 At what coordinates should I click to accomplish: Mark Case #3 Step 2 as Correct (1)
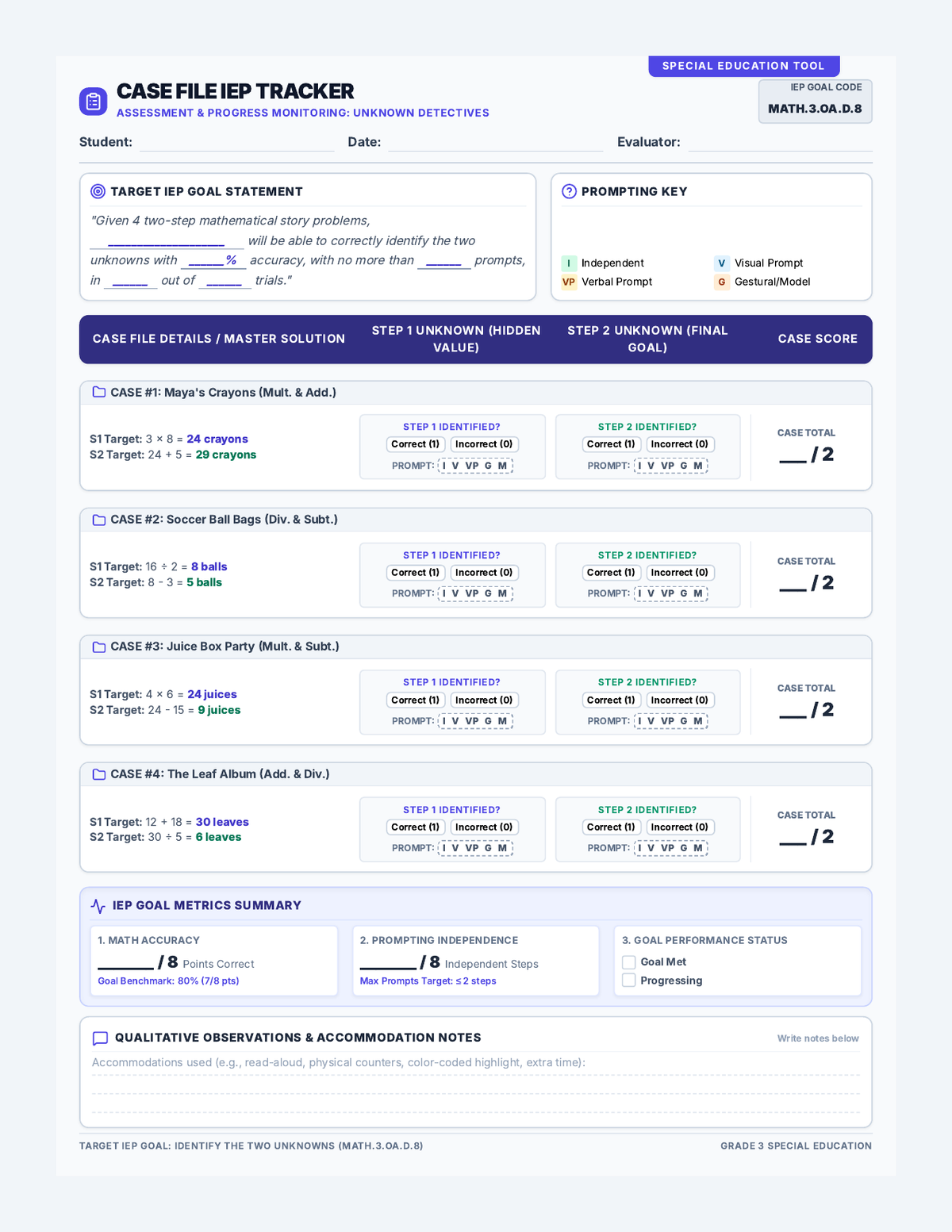click(x=612, y=700)
